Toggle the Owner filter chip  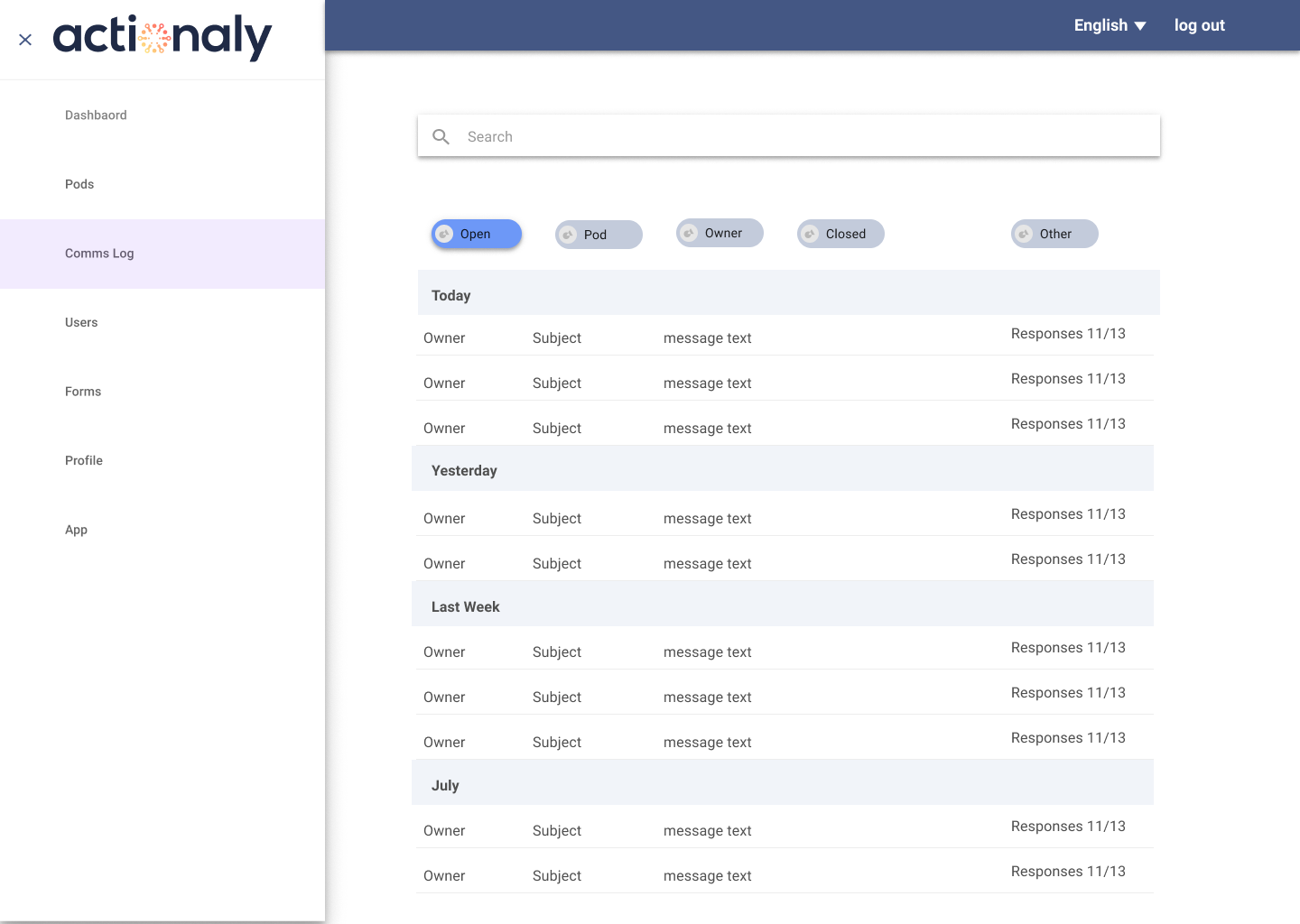pyautogui.click(x=720, y=233)
